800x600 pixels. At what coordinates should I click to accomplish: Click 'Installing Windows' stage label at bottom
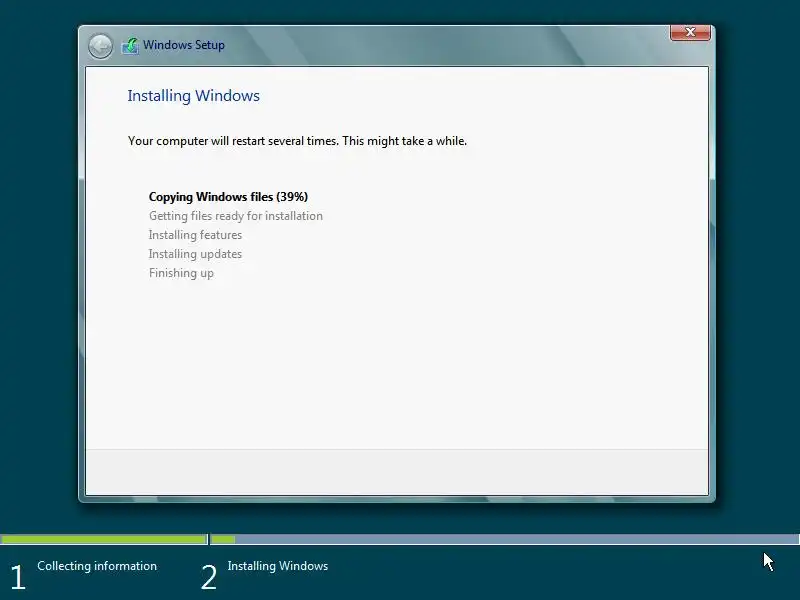pos(278,566)
